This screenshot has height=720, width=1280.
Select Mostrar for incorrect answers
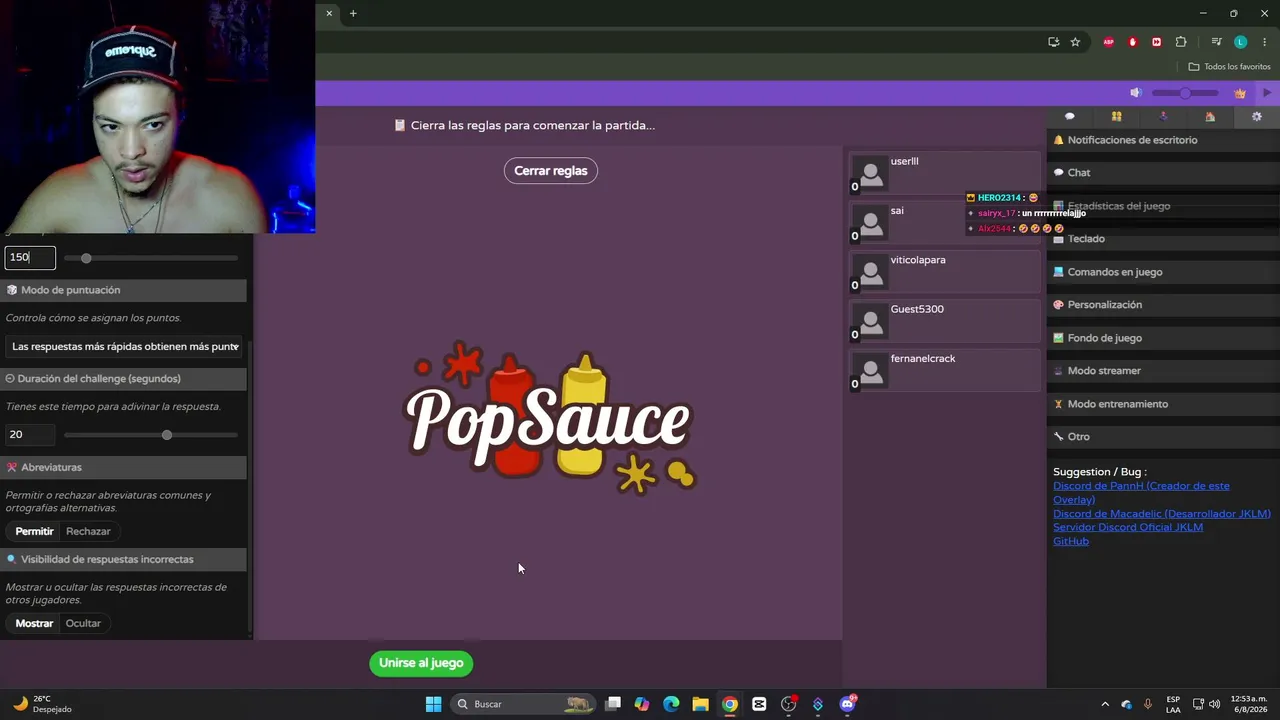pos(34,623)
